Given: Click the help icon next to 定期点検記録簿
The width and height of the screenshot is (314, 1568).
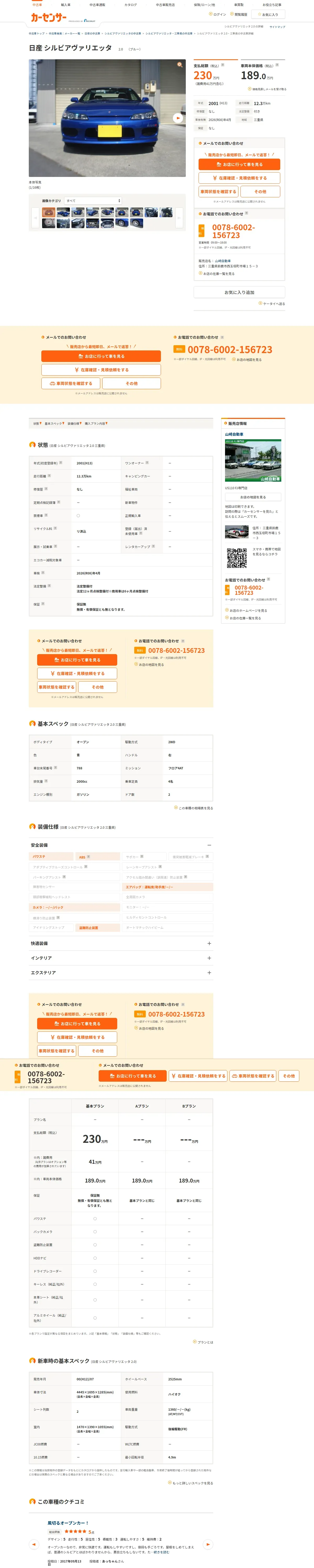Looking at the screenshot, I should (59, 502).
